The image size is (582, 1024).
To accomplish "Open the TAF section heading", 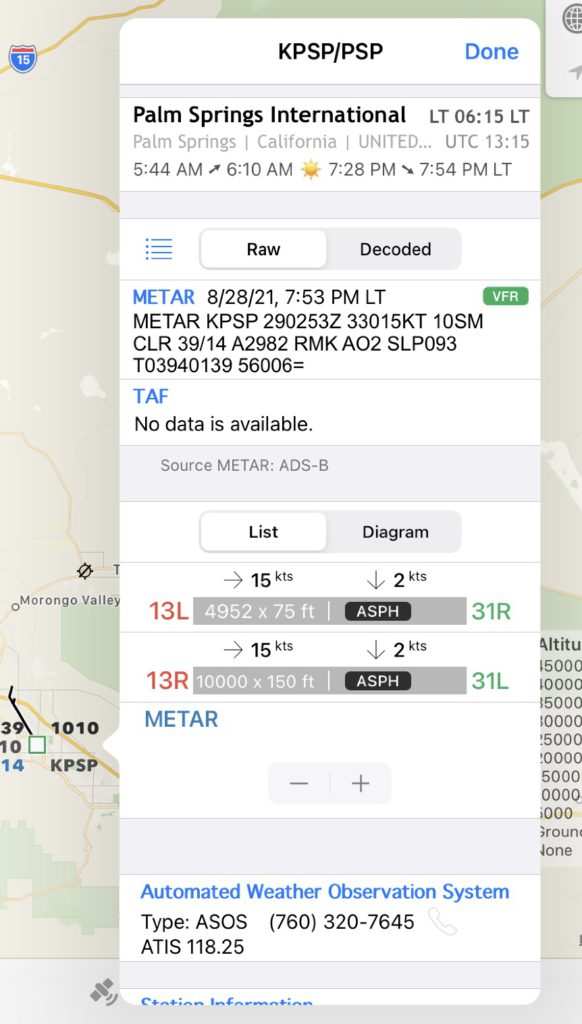I will point(151,396).
